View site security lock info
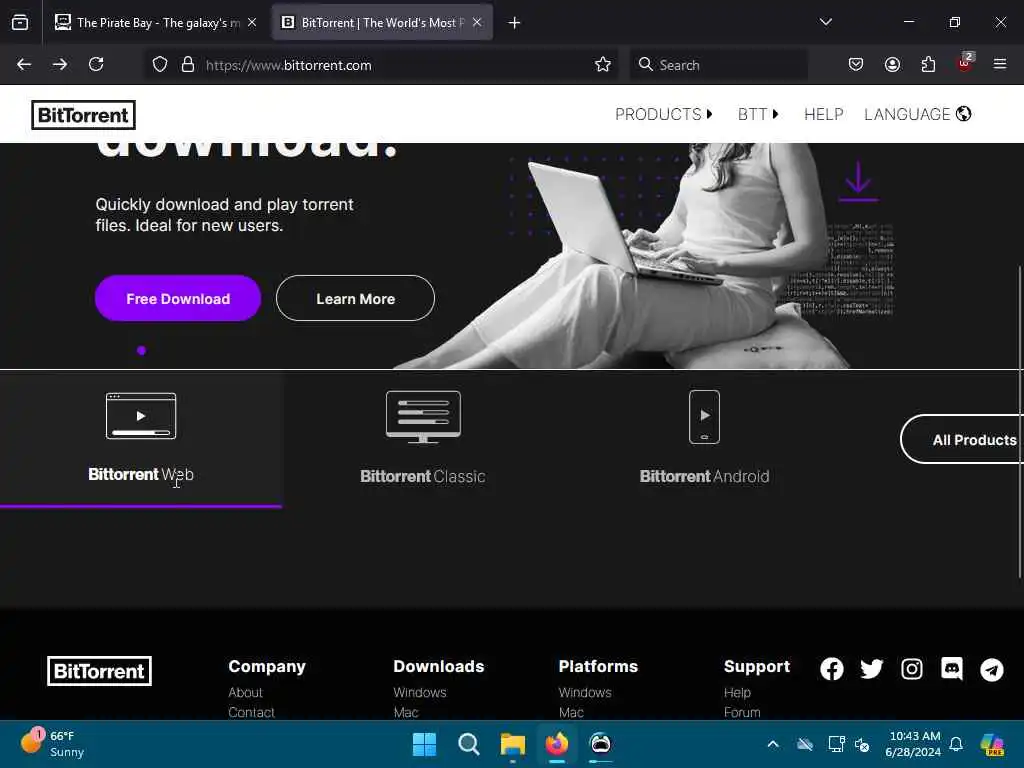Screen dimensions: 1024x768 click(188, 65)
